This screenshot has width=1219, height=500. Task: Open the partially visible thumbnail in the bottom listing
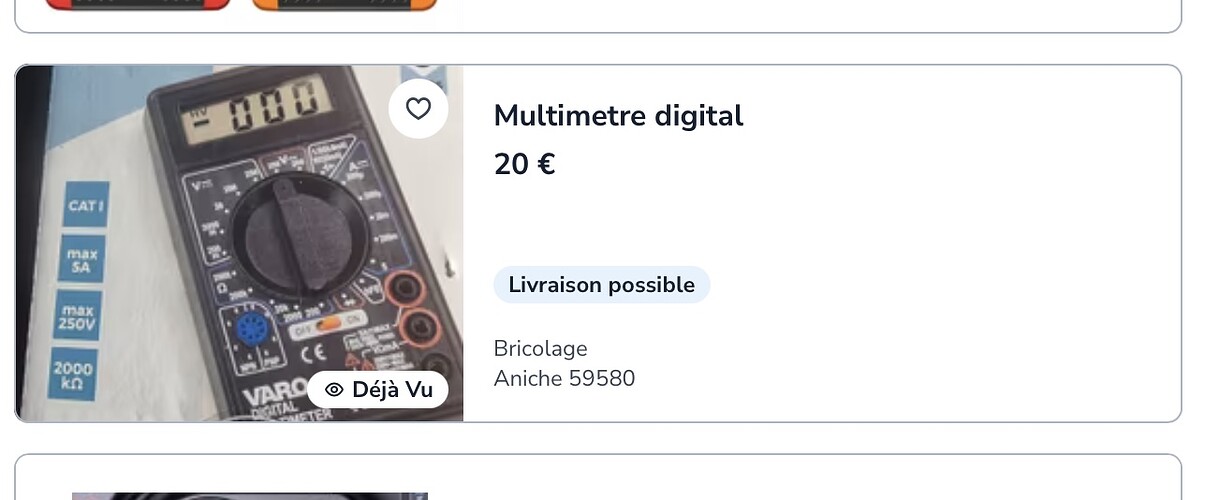(x=250, y=495)
